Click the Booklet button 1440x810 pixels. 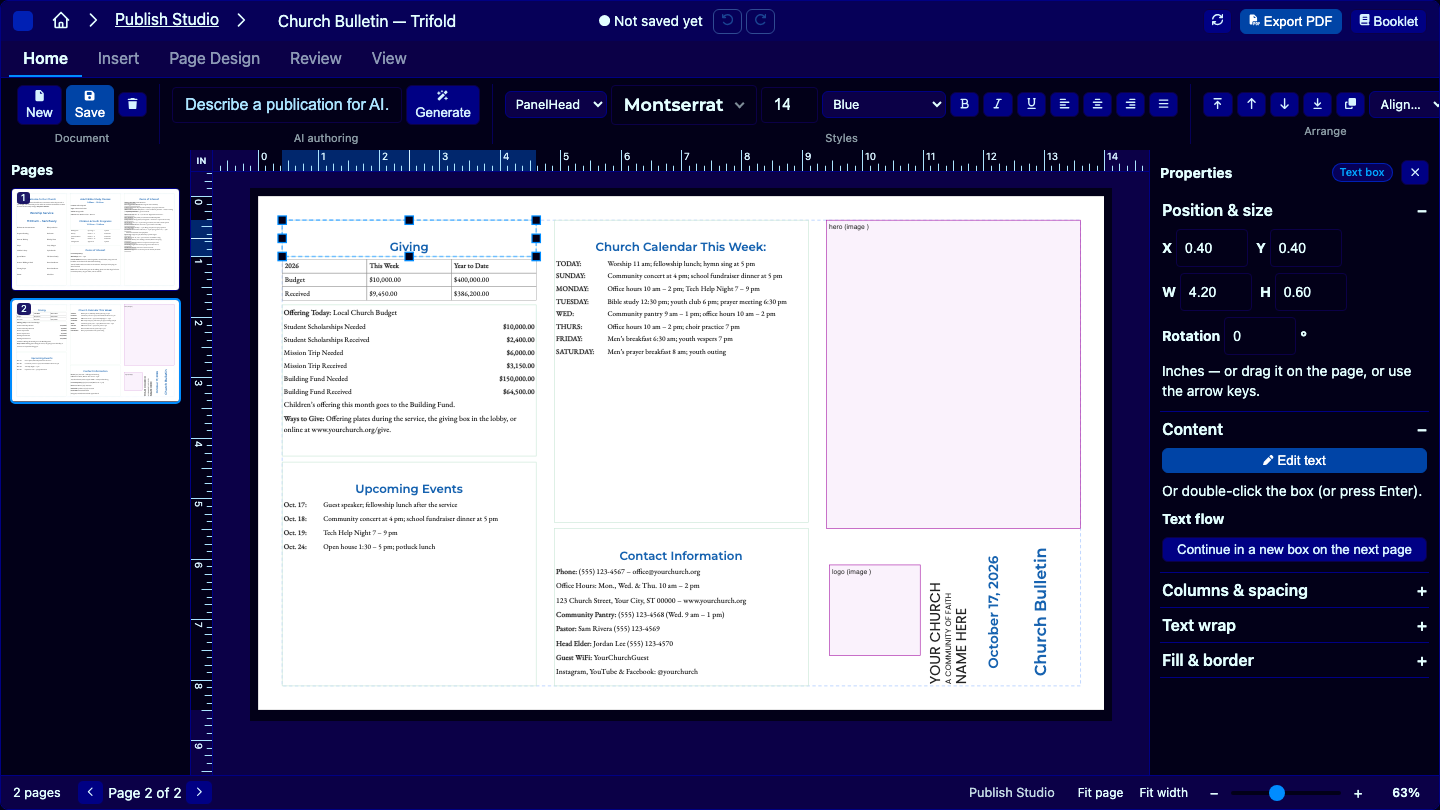[x=1389, y=21]
